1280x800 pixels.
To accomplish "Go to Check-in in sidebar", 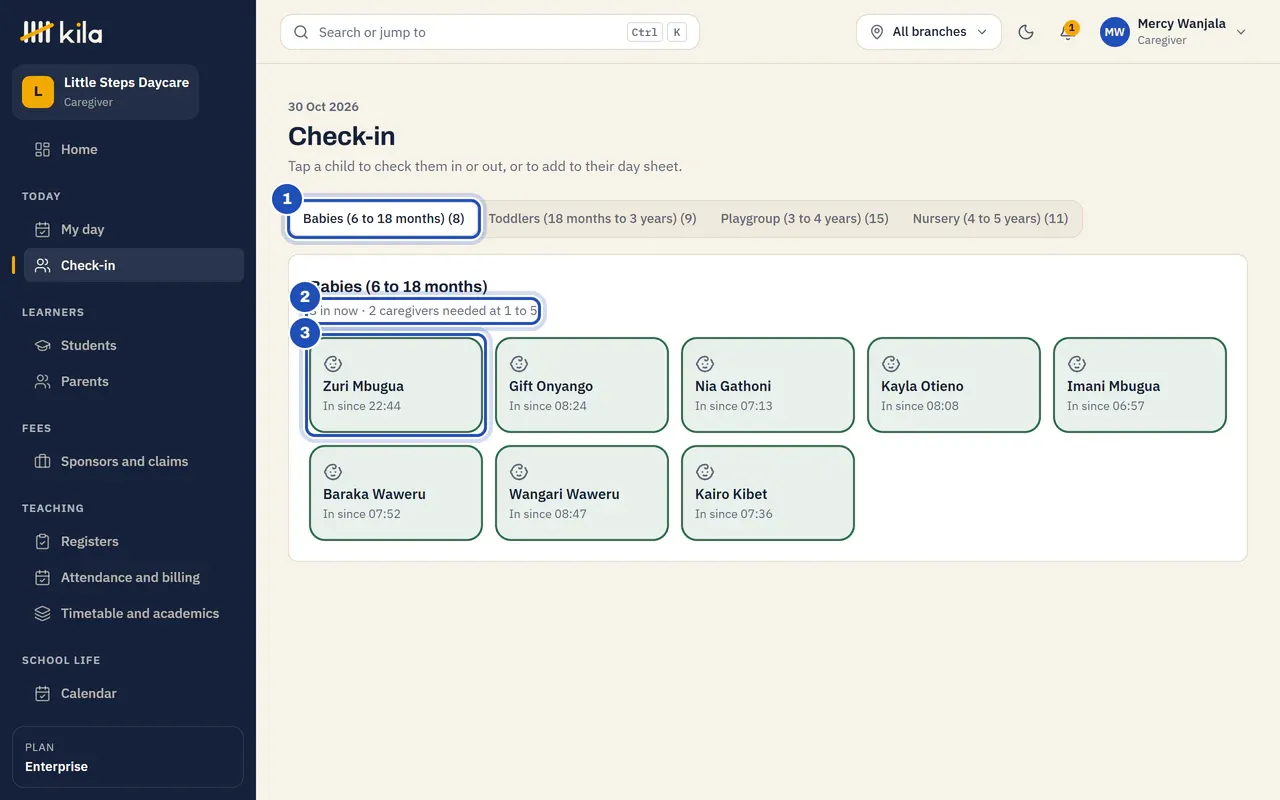I will tap(134, 265).
